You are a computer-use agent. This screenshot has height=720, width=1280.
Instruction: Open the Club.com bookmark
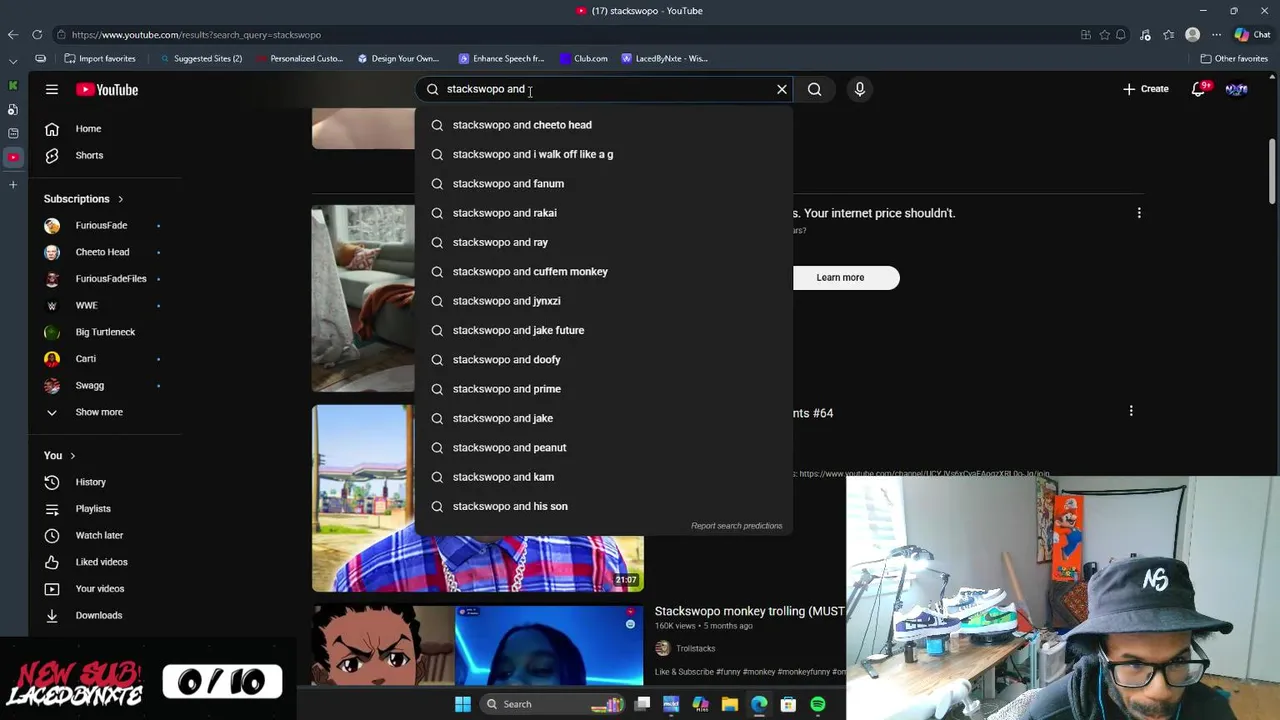point(584,59)
